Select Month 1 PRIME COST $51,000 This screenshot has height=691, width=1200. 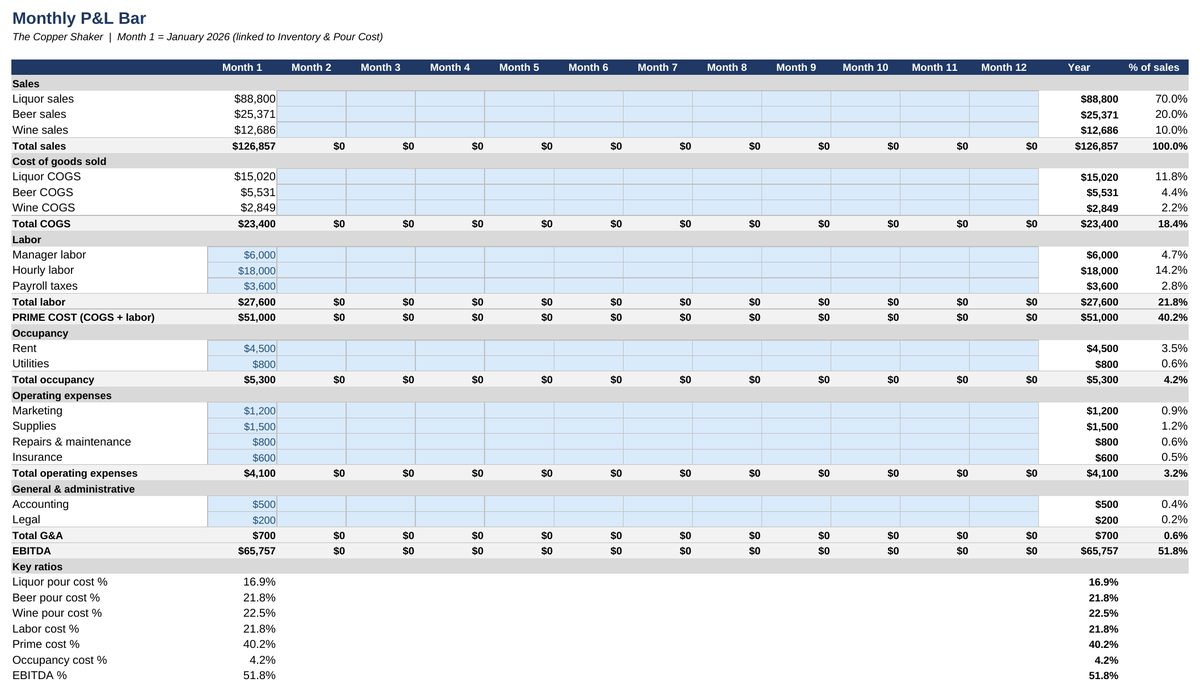click(242, 317)
